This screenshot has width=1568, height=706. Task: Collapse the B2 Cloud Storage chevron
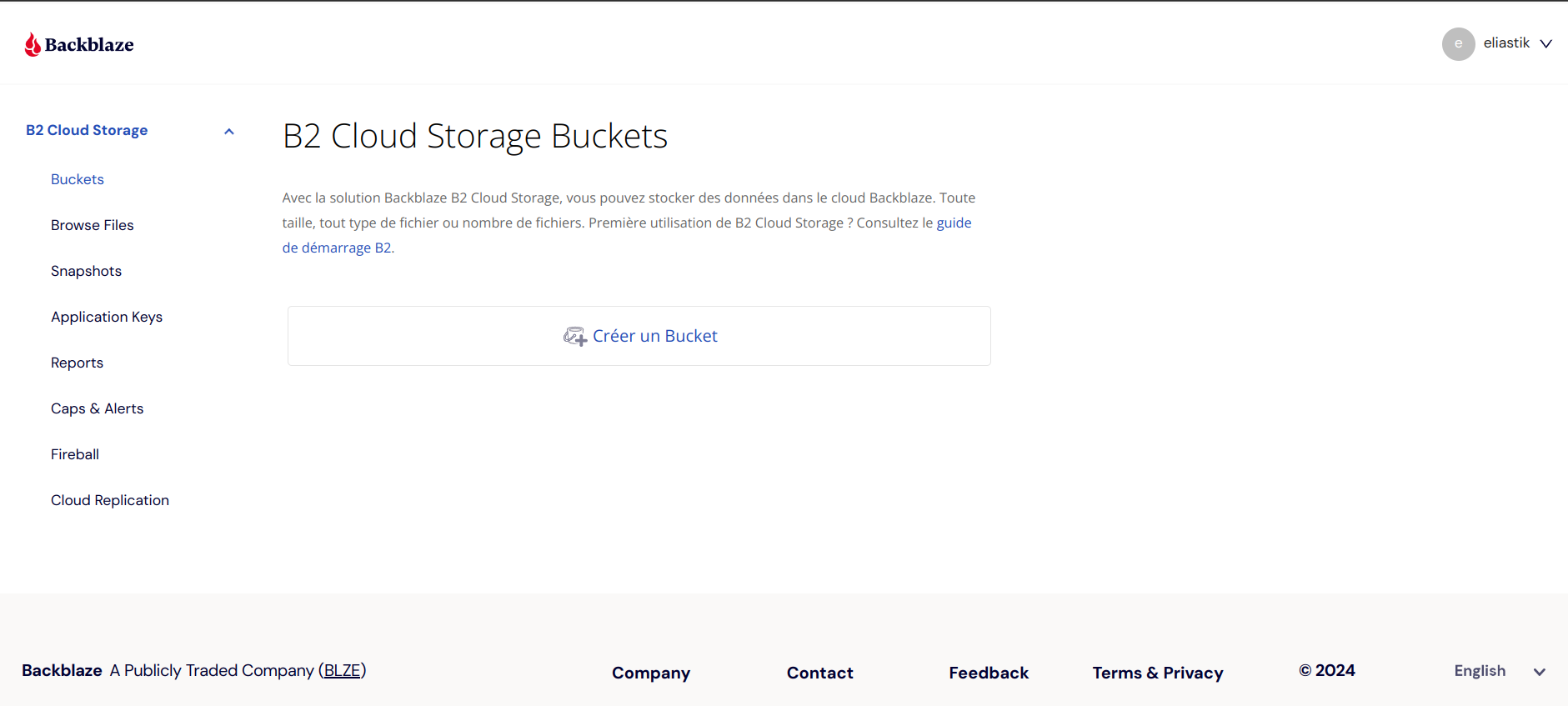[x=229, y=131]
